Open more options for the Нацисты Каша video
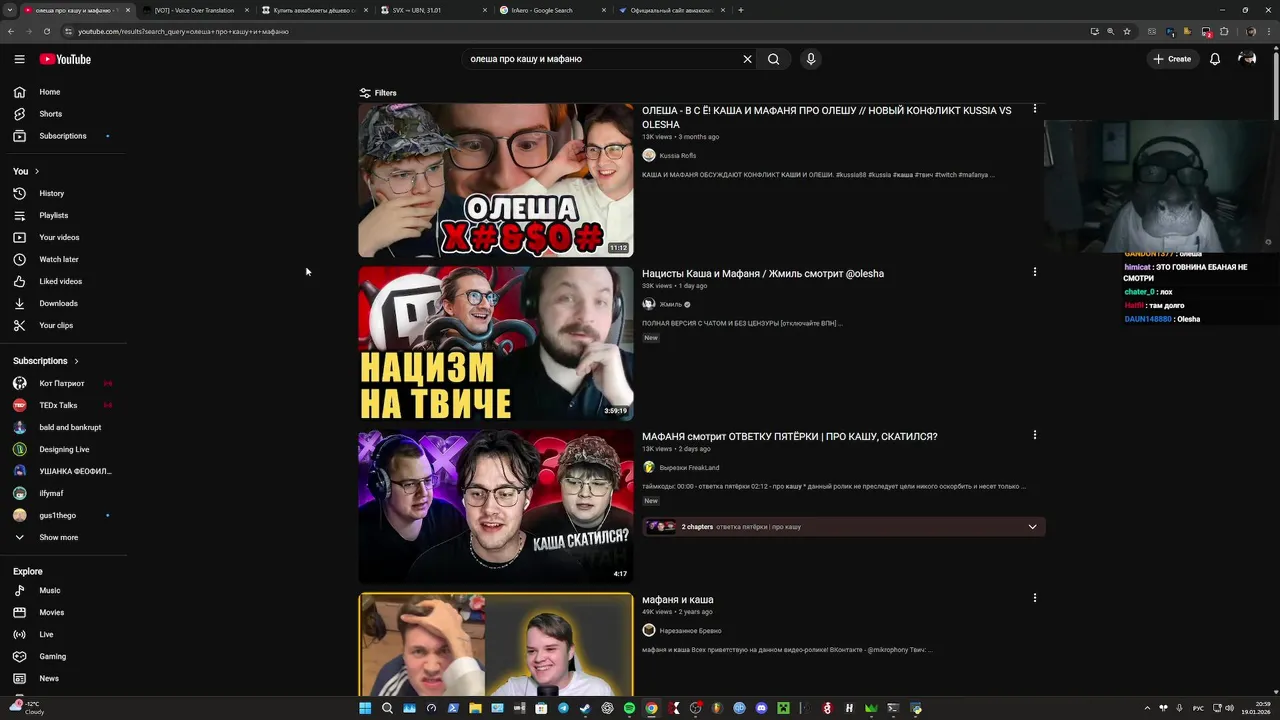The image size is (1280, 720). (x=1035, y=272)
